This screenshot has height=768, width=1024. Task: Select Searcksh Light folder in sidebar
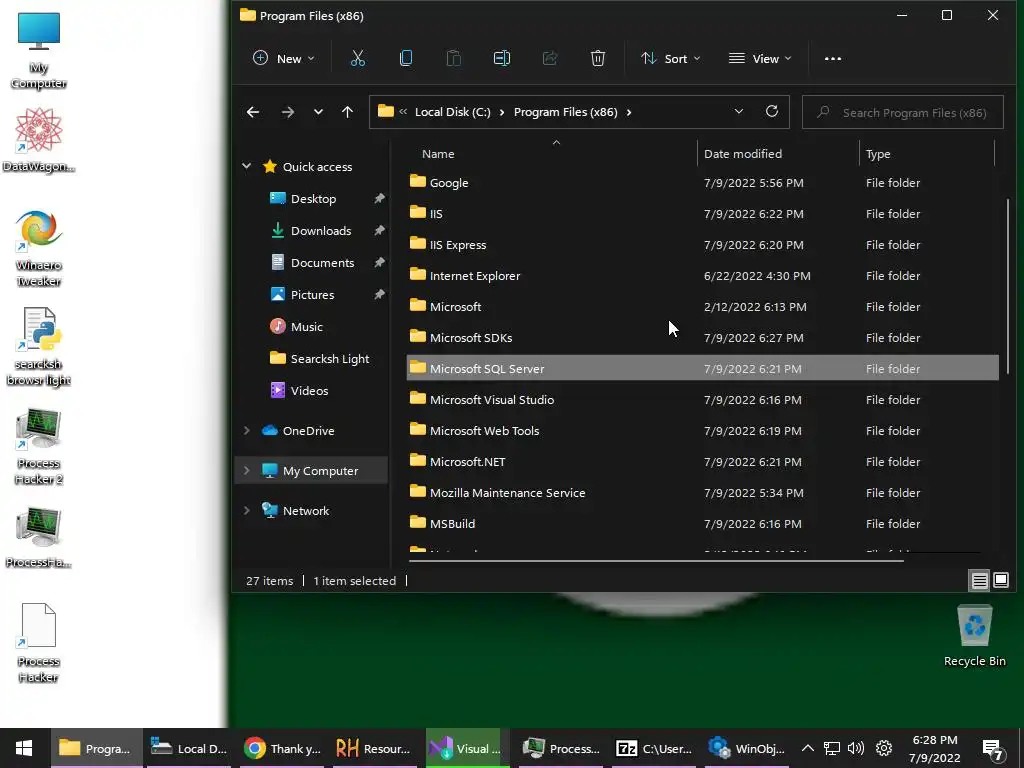click(x=329, y=359)
